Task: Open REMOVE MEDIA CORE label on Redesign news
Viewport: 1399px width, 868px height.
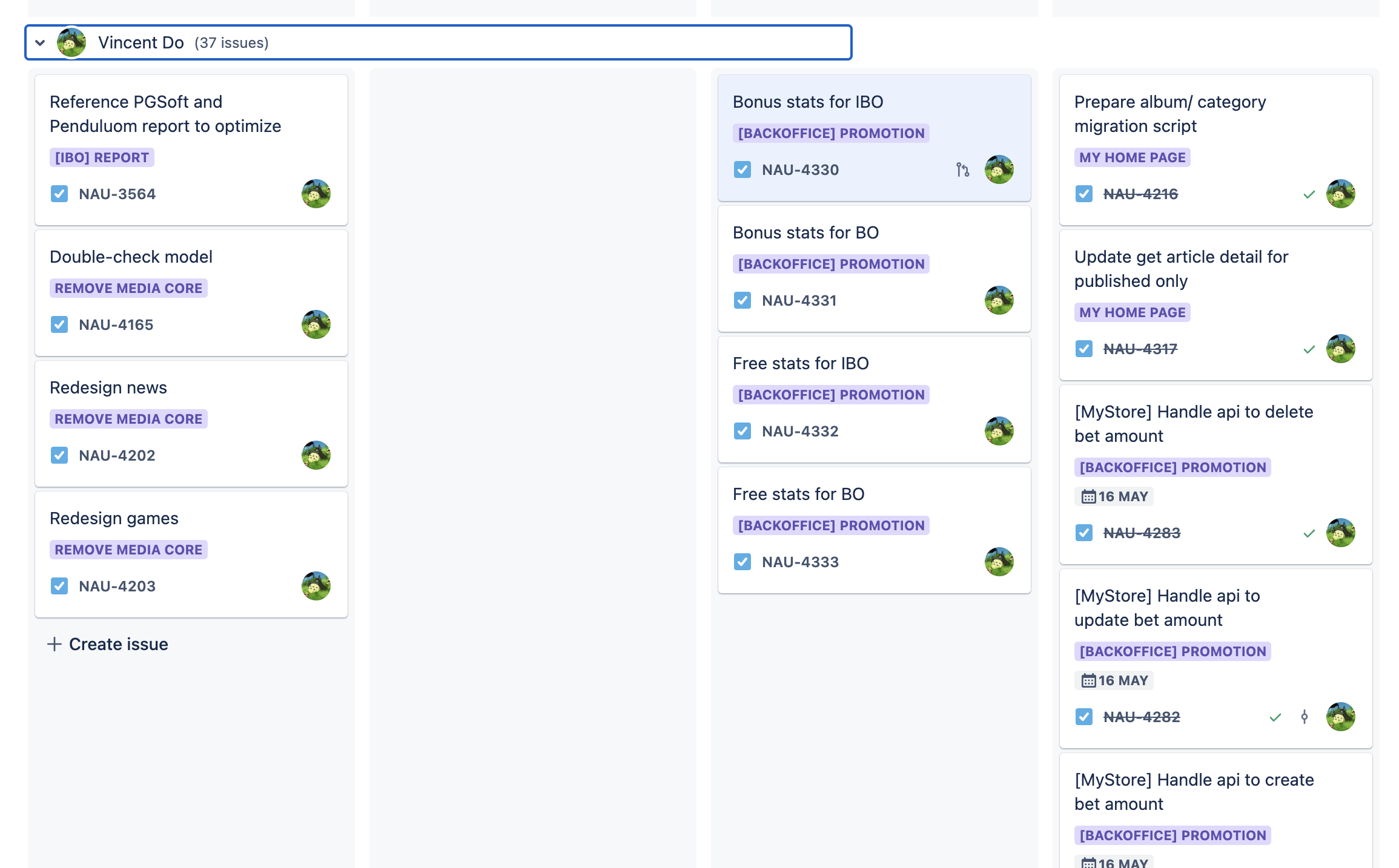Action: (128, 419)
